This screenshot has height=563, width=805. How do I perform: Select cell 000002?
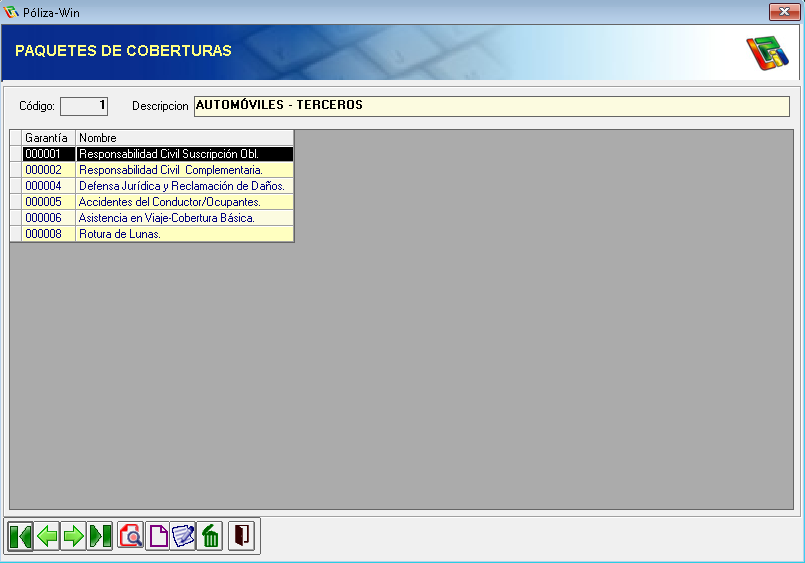click(x=49, y=170)
